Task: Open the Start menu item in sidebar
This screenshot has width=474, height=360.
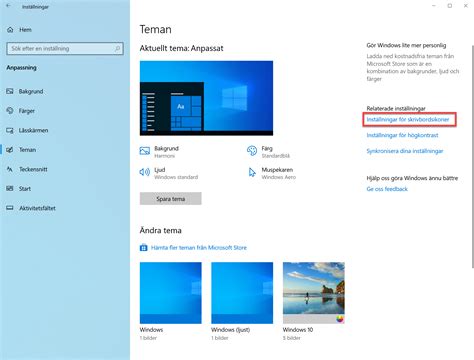Action: pos(25,189)
